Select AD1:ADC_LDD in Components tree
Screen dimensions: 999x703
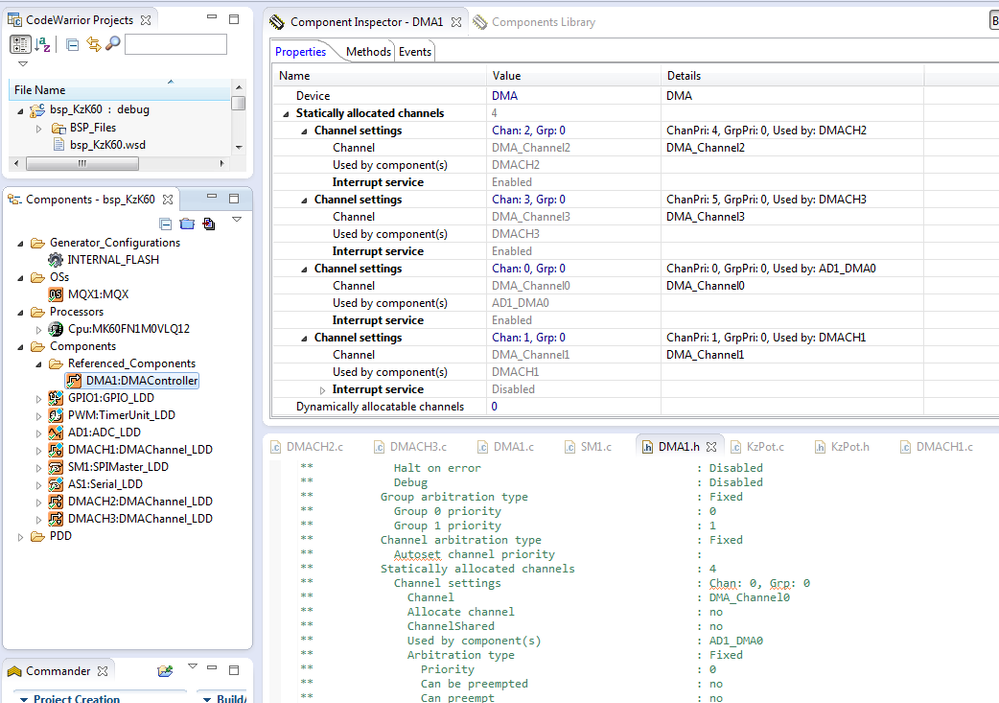tap(104, 432)
